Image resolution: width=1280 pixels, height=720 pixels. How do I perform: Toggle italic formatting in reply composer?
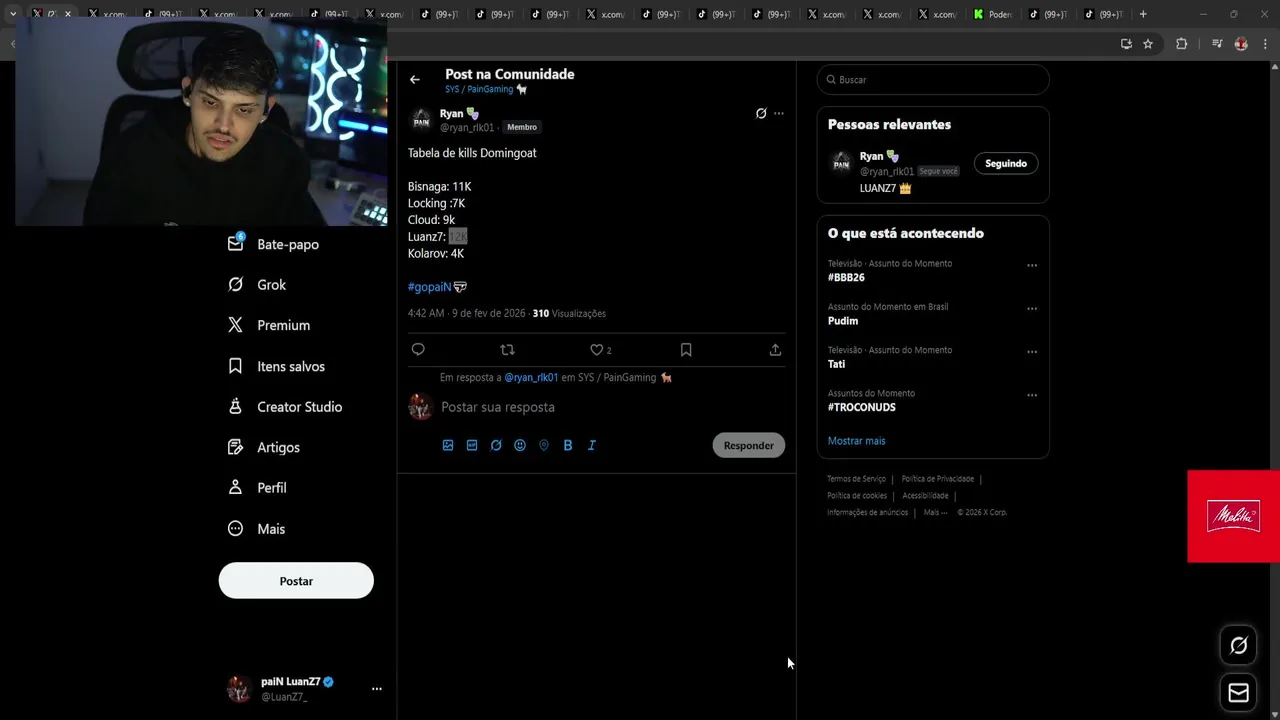tap(592, 445)
